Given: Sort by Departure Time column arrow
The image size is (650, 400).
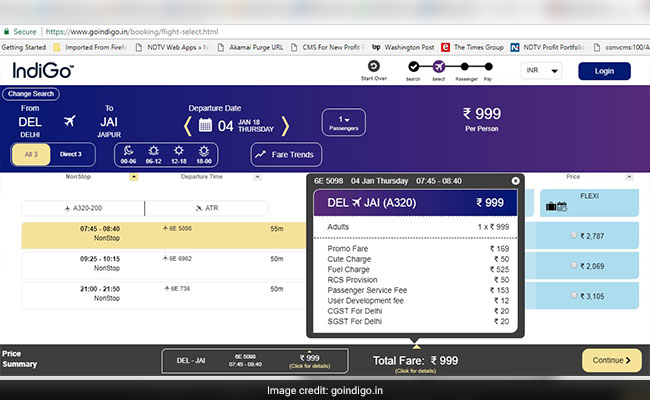Looking at the screenshot, I should (x=257, y=177).
